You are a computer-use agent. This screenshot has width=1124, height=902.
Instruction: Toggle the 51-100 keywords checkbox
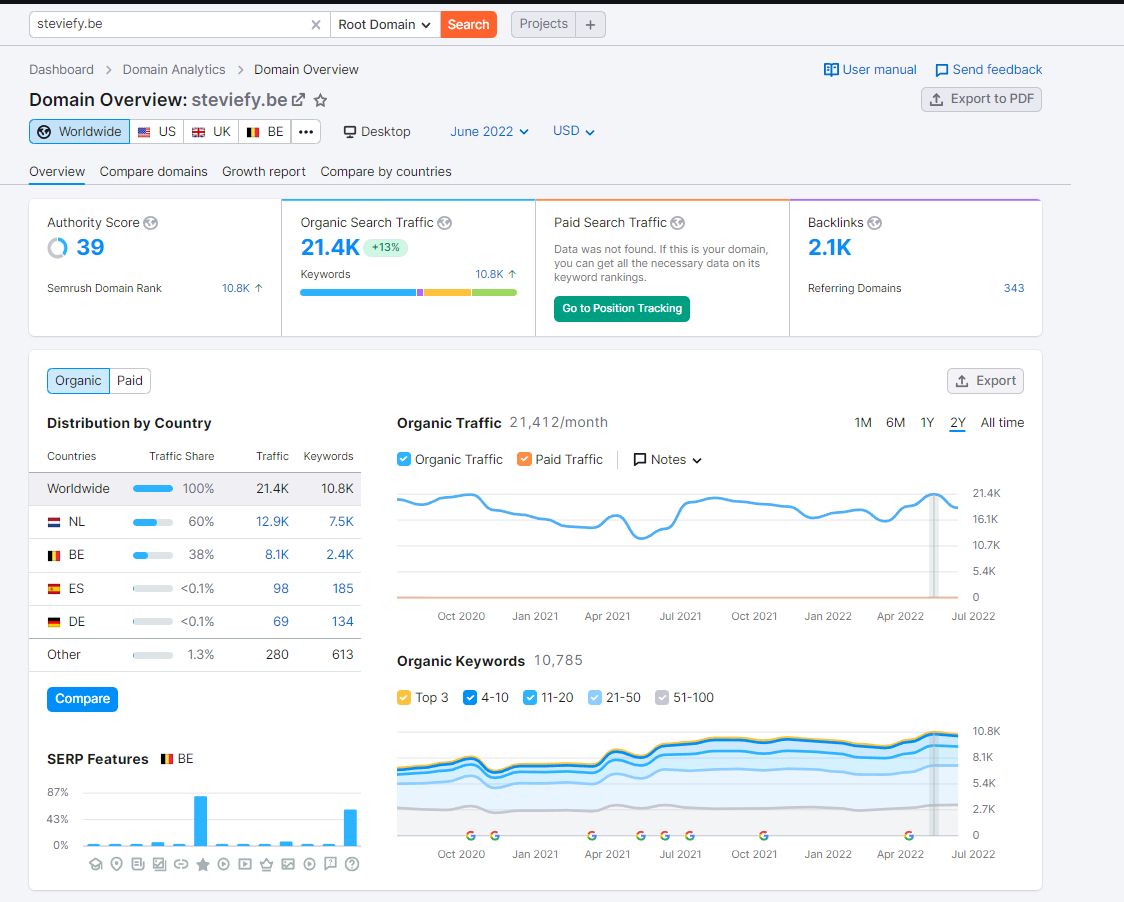662,697
